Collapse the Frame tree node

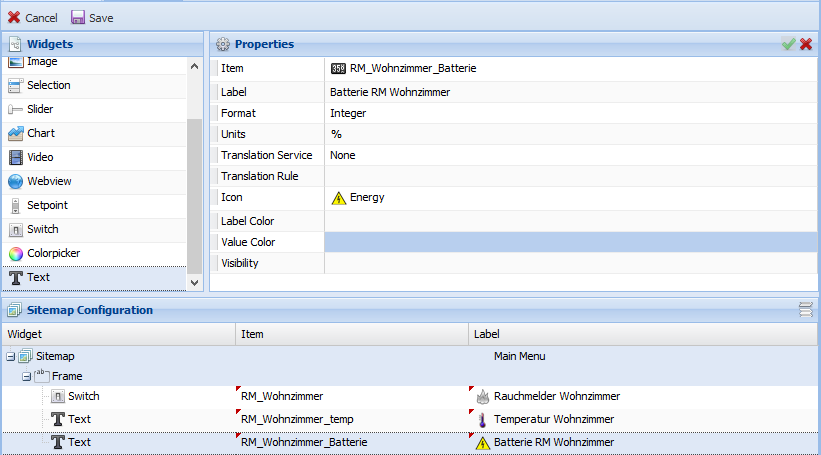point(26,376)
